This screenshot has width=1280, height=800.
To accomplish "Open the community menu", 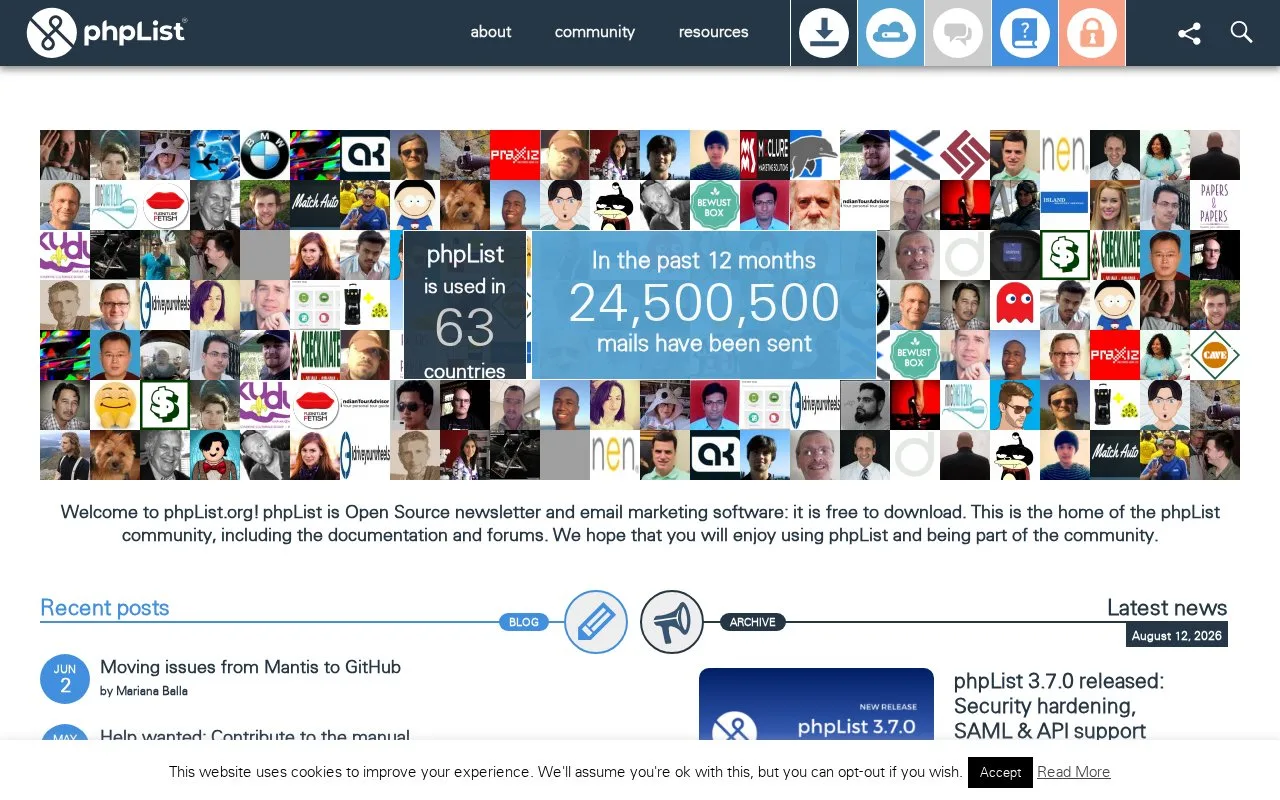I will (x=595, y=32).
